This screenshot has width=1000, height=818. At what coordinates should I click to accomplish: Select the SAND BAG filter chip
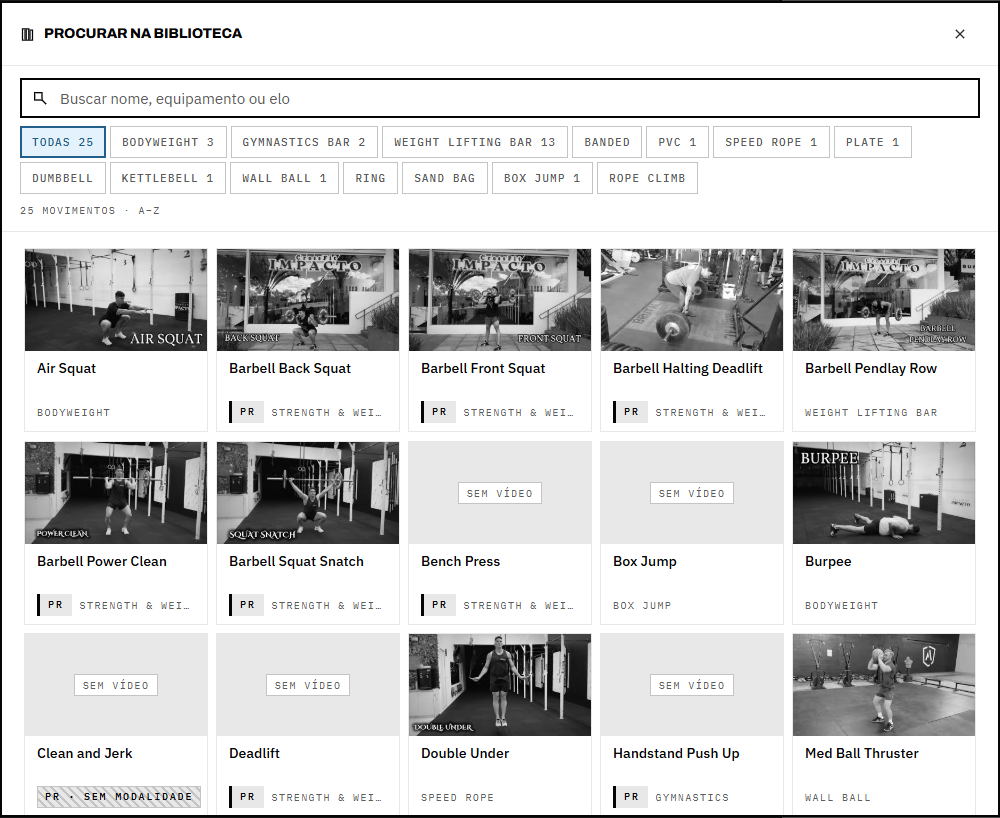click(444, 178)
